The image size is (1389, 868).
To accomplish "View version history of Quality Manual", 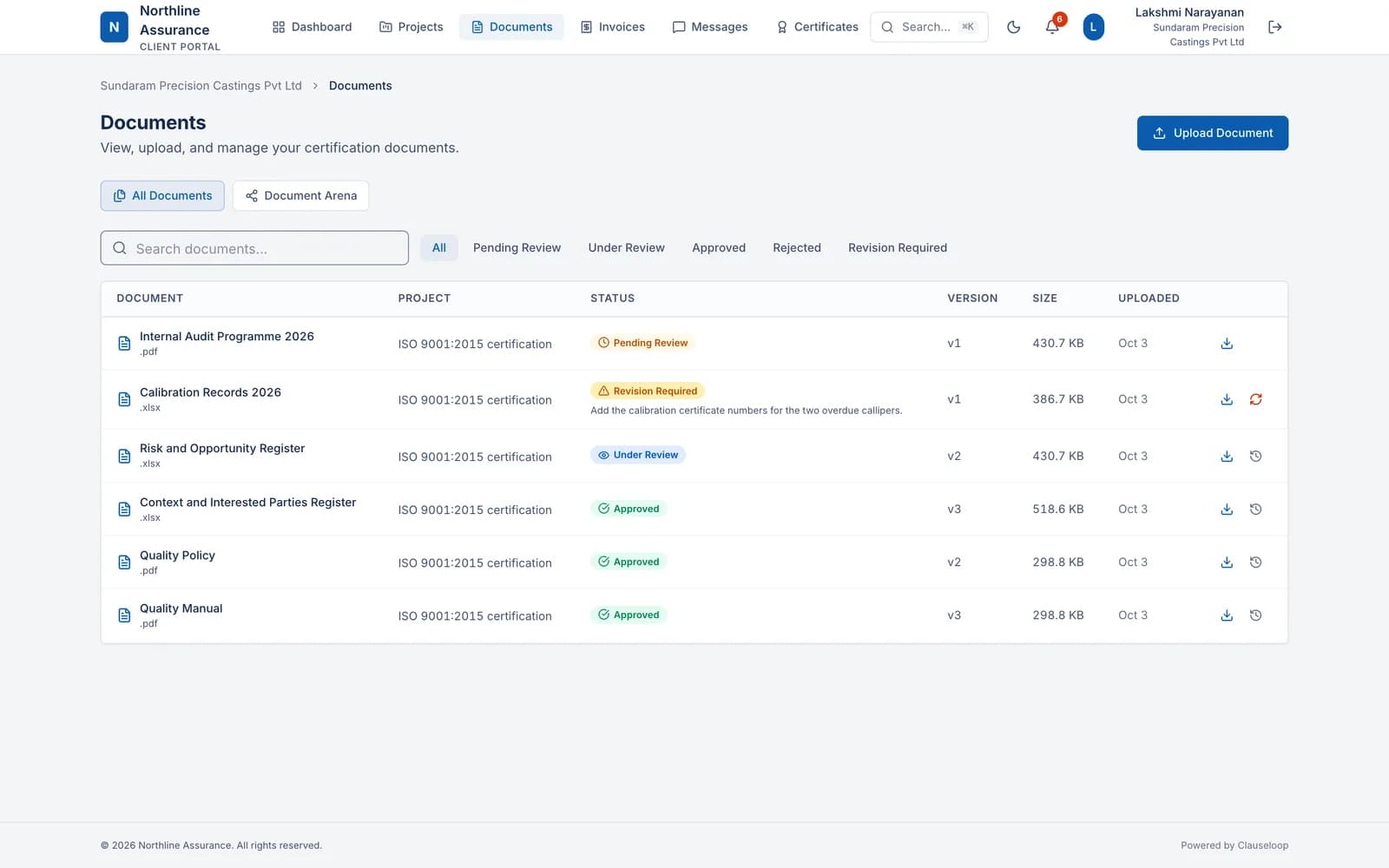I will [x=1255, y=615].
